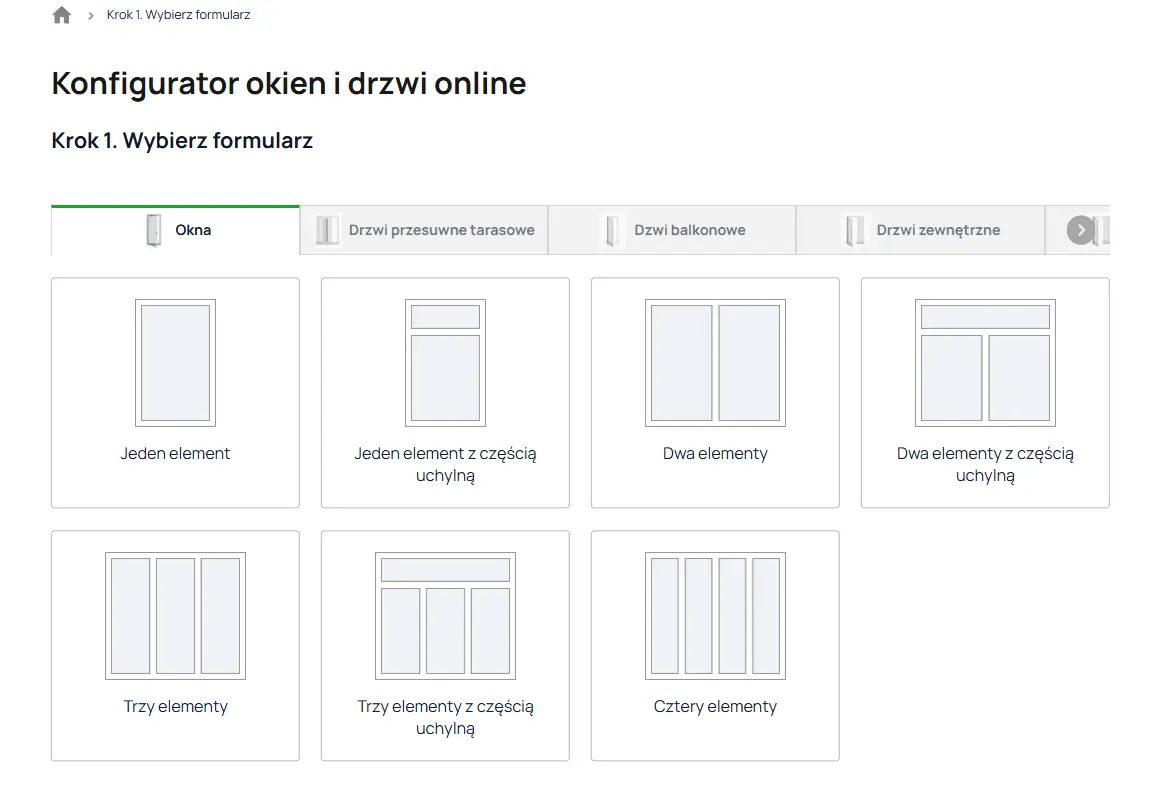Screen dimensions: 1159x786
Task: Select three-pane window with top tilt diagram
Action: pyautogui.click(x=445, y=616)
